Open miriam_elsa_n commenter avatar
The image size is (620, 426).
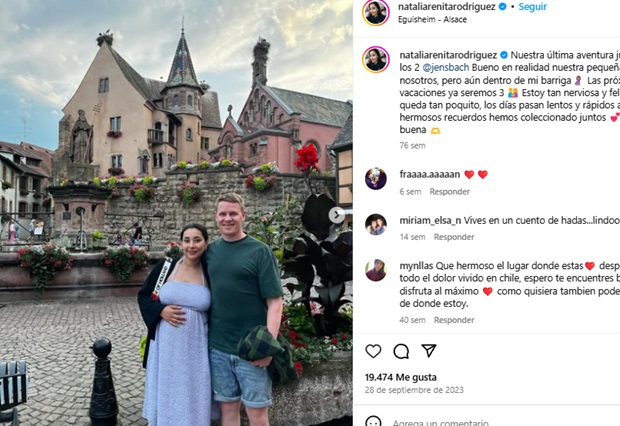(376, 224)
